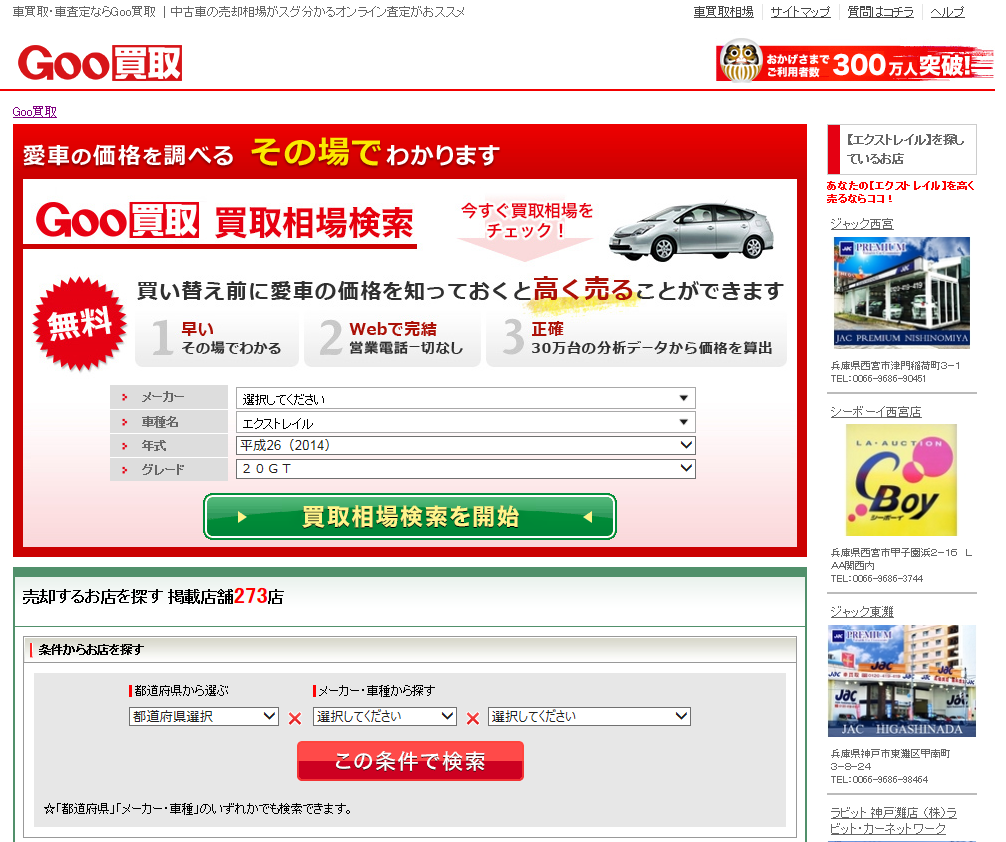Open the ヘルプ link
Screen dimensions: 1006x842
[947, 12]
